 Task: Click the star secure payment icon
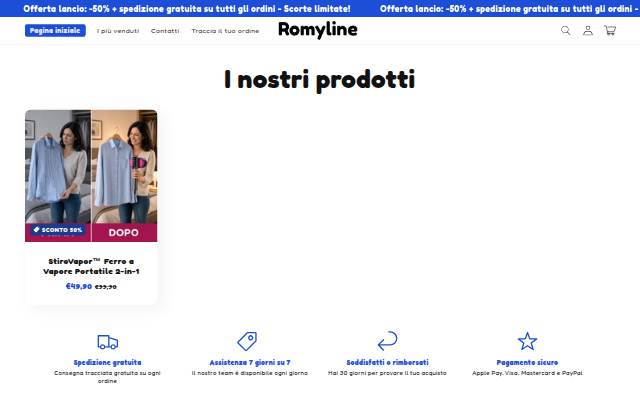pyautogui.click(x=527, y=341)
